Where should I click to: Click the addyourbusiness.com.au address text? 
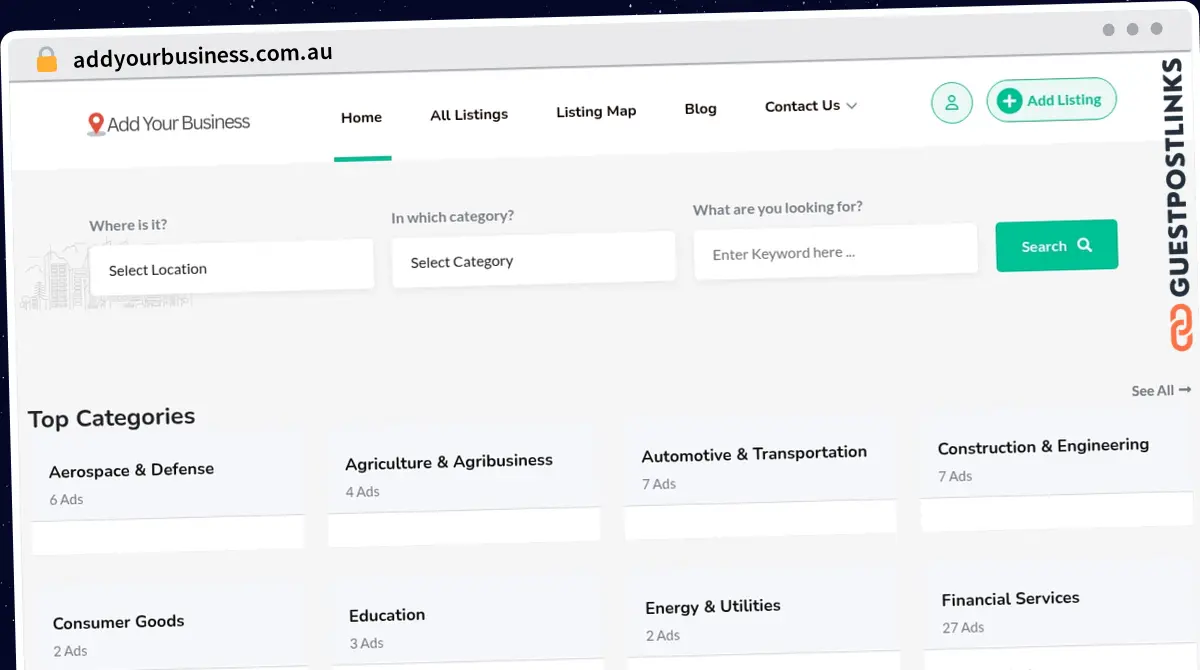203,55
